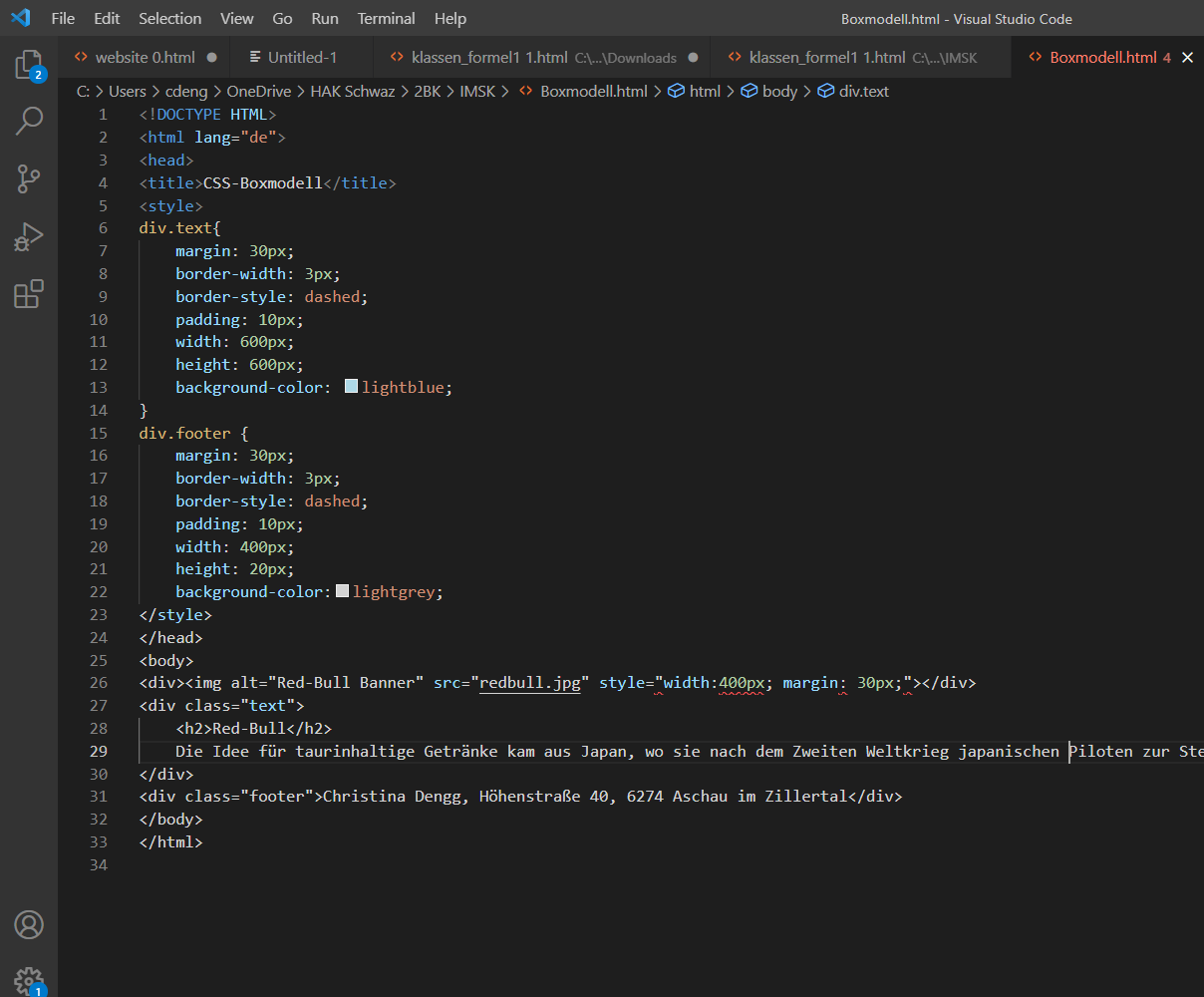Expand the IMSK breadcrumb folder
Image resolution: width=1204 pixels, height=997 pixels.
477,91
